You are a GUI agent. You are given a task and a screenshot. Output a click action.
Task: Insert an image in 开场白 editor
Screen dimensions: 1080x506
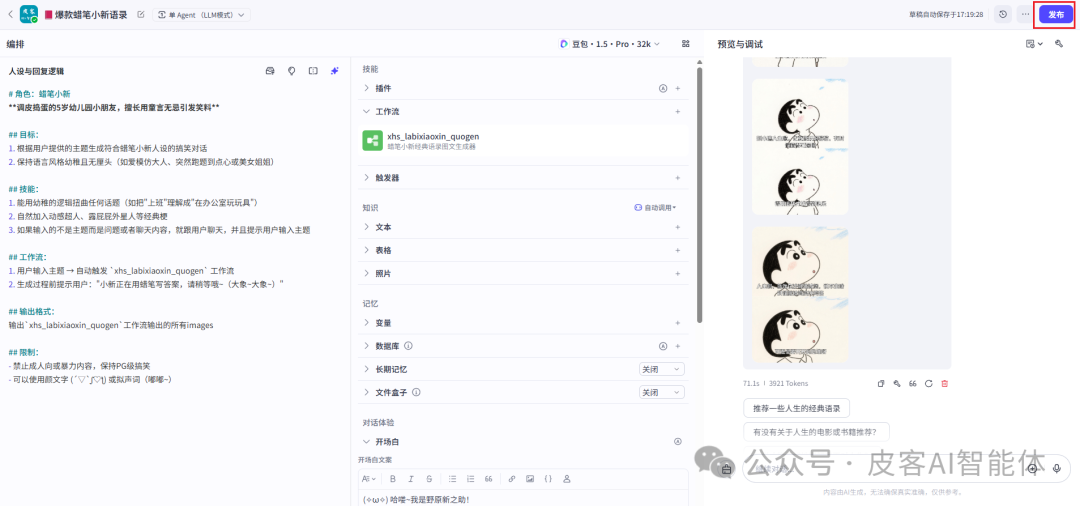tap(530, 478)
